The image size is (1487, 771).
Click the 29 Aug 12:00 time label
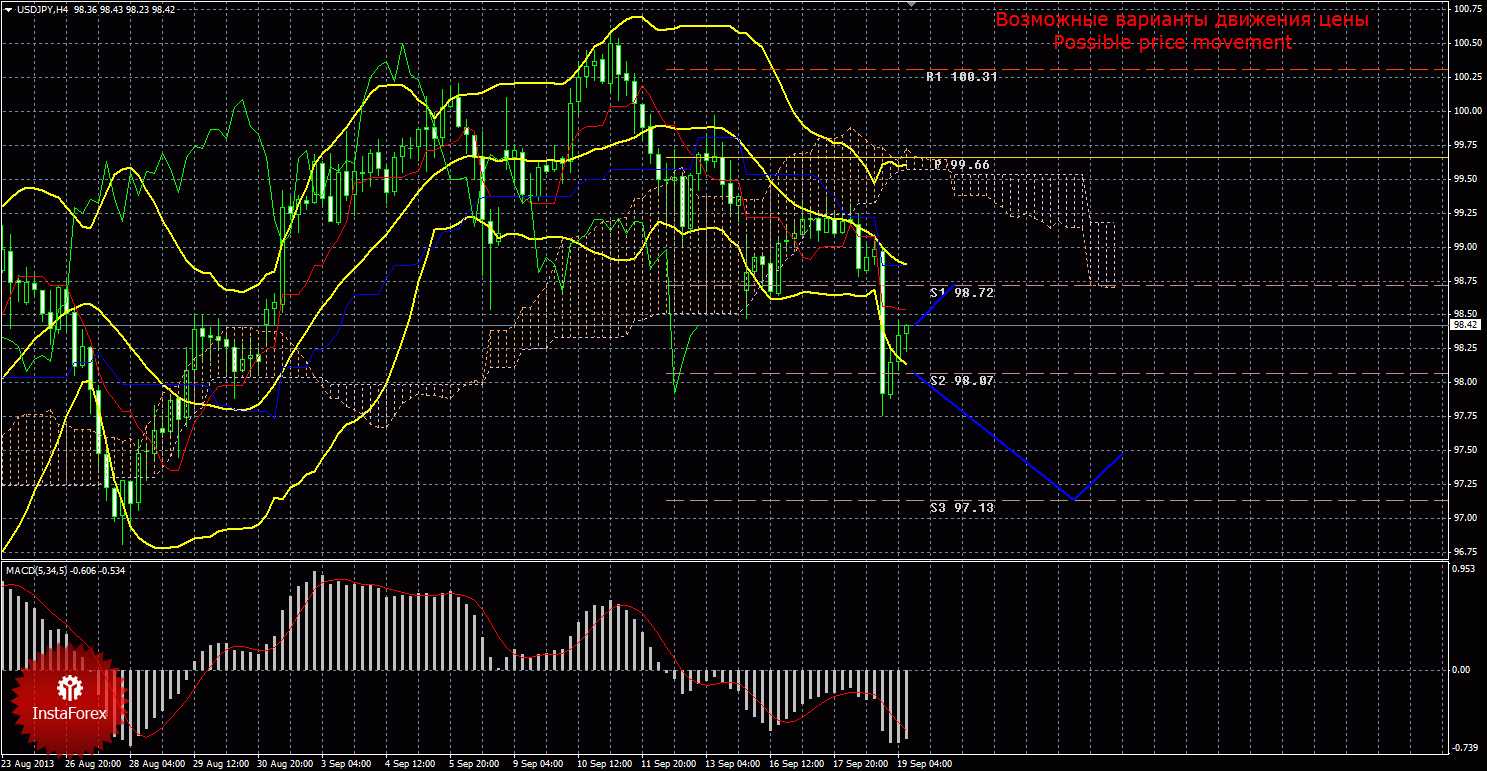221,763
